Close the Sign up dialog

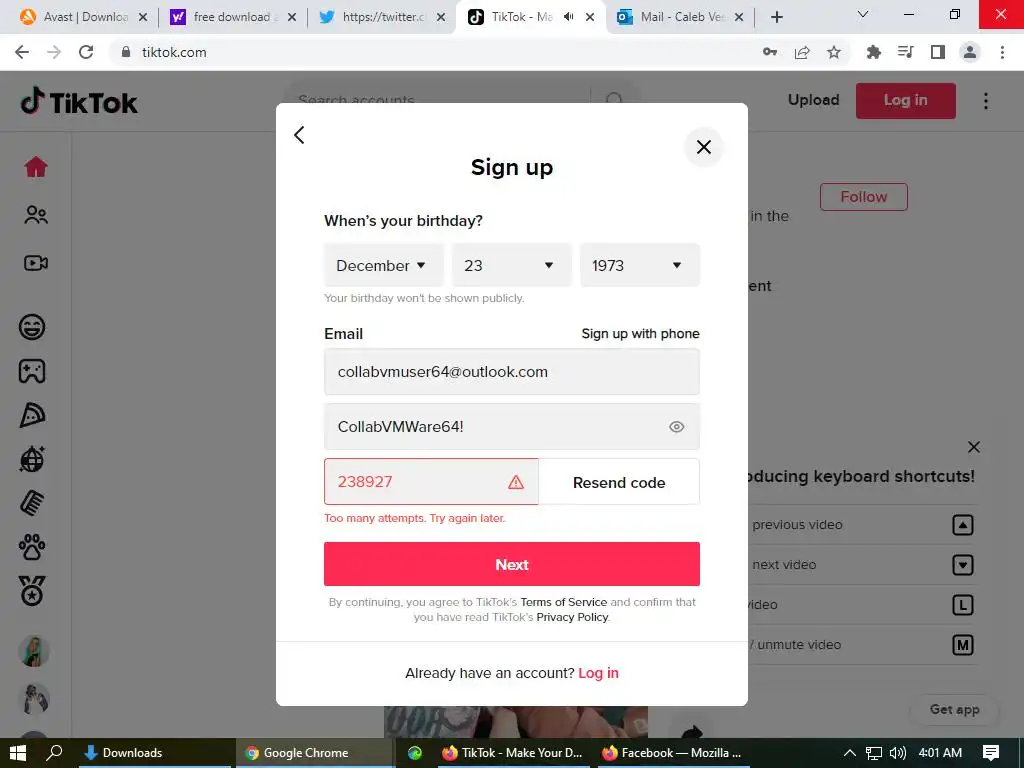coord(703,147)
